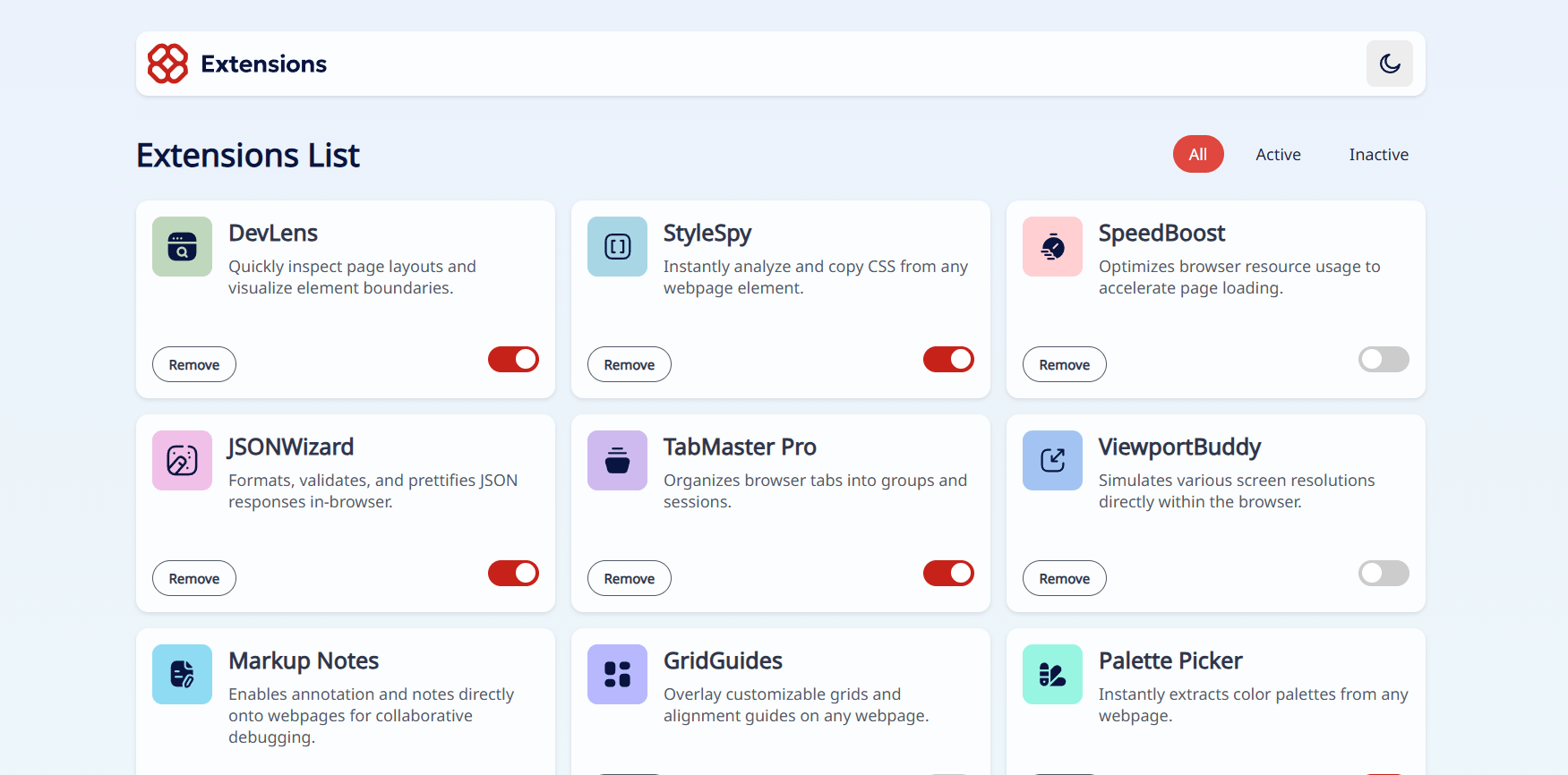Screen dimensions: 1568x775
Task: Remove the TabMaster Pro extension
Action: (x=630, y=578)
